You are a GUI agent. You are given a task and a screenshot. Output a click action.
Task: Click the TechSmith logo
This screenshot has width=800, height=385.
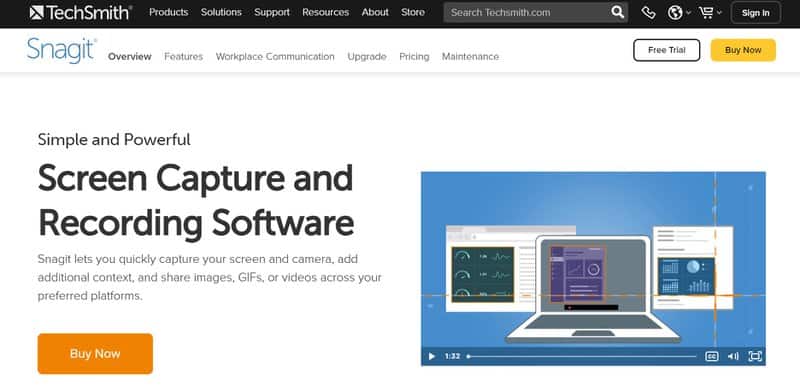pos(81,12)
